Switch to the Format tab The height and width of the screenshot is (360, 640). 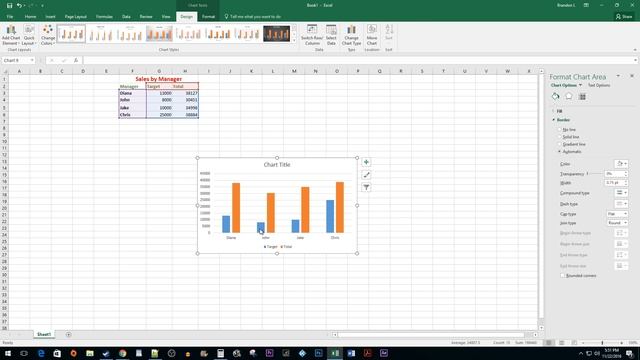pyautogui.click(x=208, y=17)
